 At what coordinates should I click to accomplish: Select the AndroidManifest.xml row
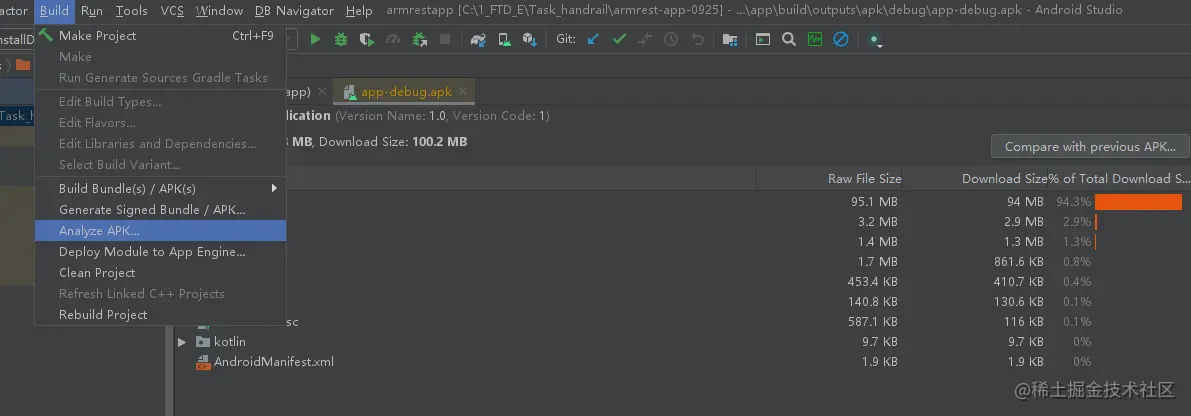(682, 362)
